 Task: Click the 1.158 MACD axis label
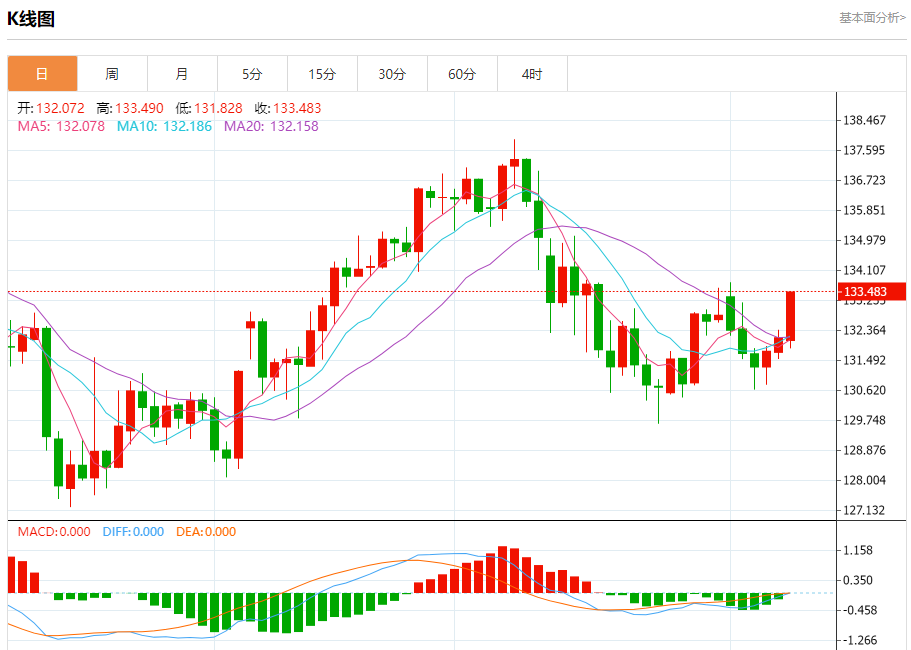[x=858, y=551]
